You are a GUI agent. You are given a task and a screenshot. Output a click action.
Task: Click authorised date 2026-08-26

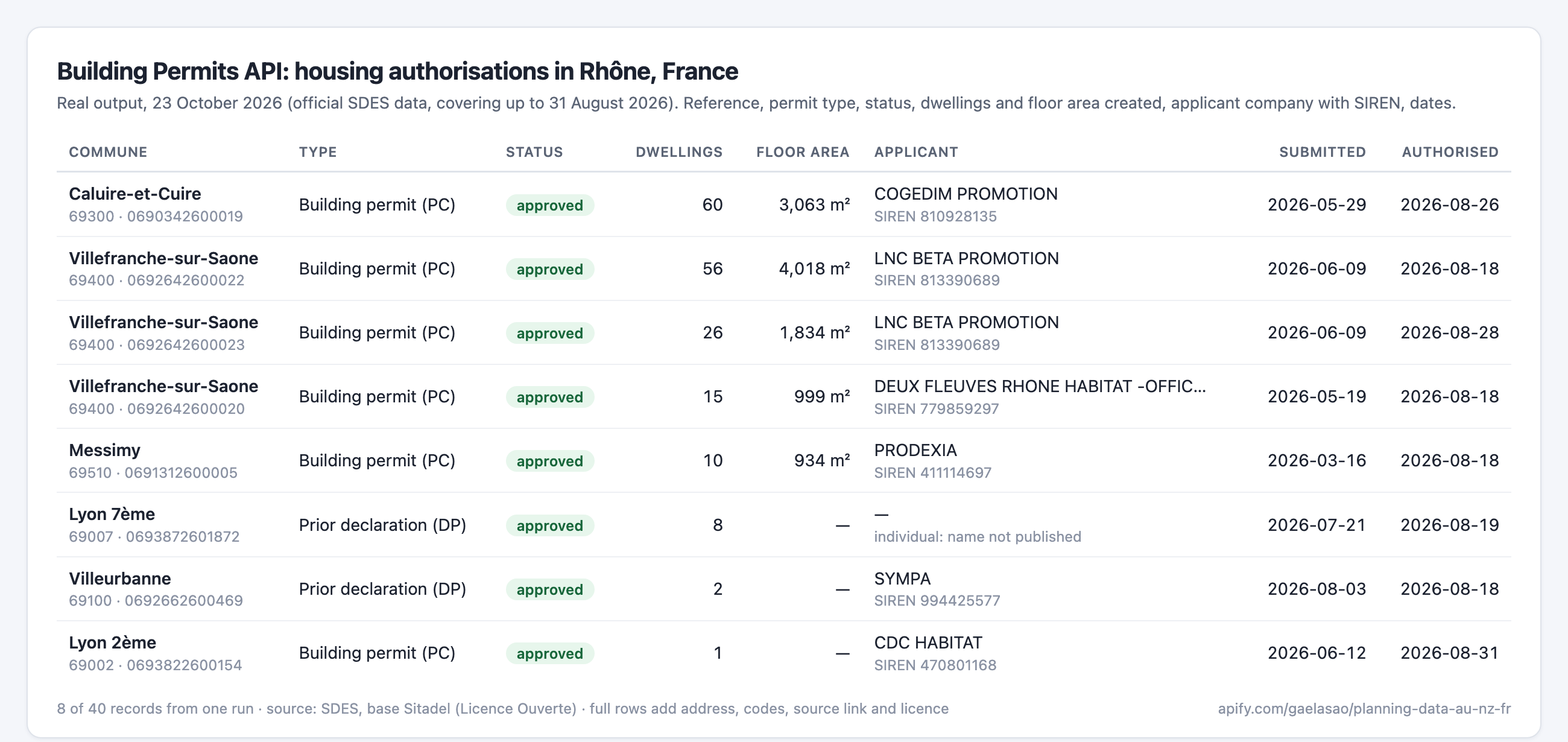(1450, 205)
